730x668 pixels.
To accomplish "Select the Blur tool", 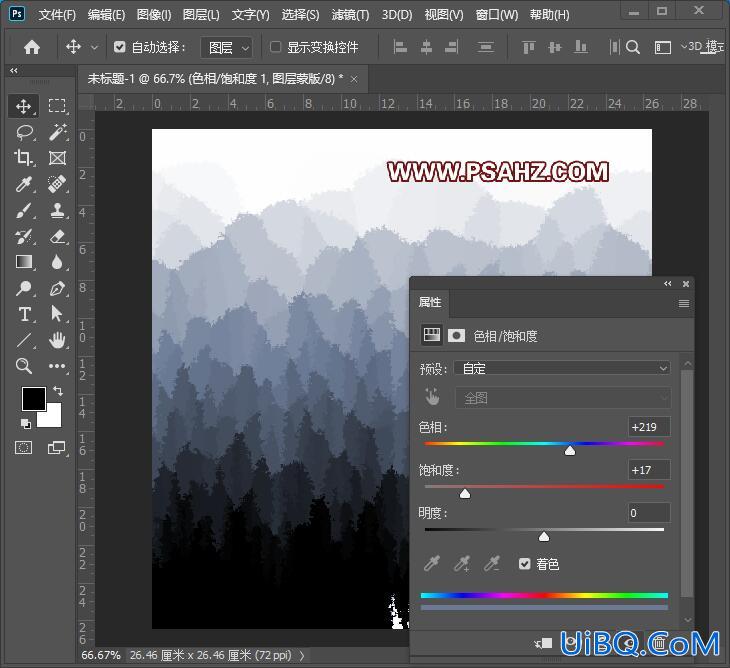I will [57, 262].
